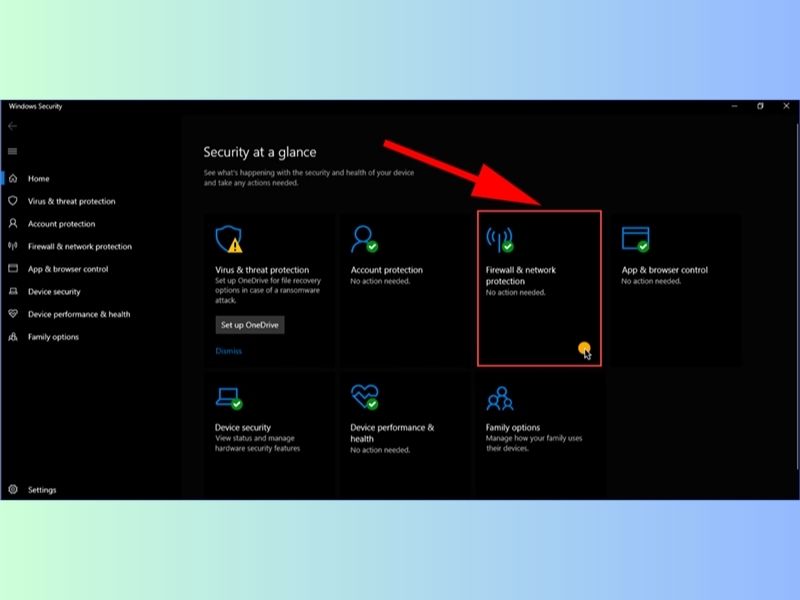
Task: Open the Account protection tile title
Action: 386,270
